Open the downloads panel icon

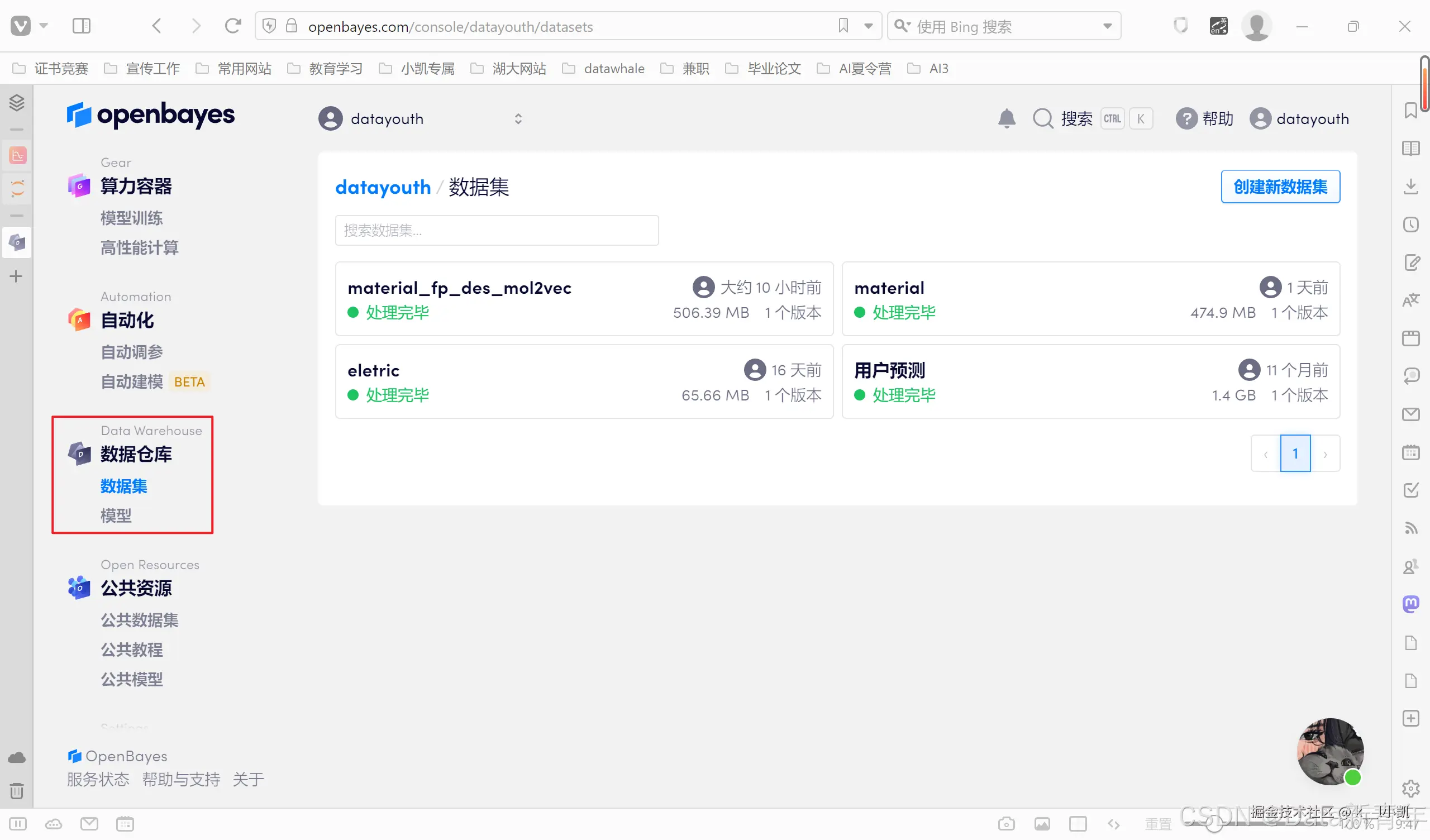pos(1410,186)
